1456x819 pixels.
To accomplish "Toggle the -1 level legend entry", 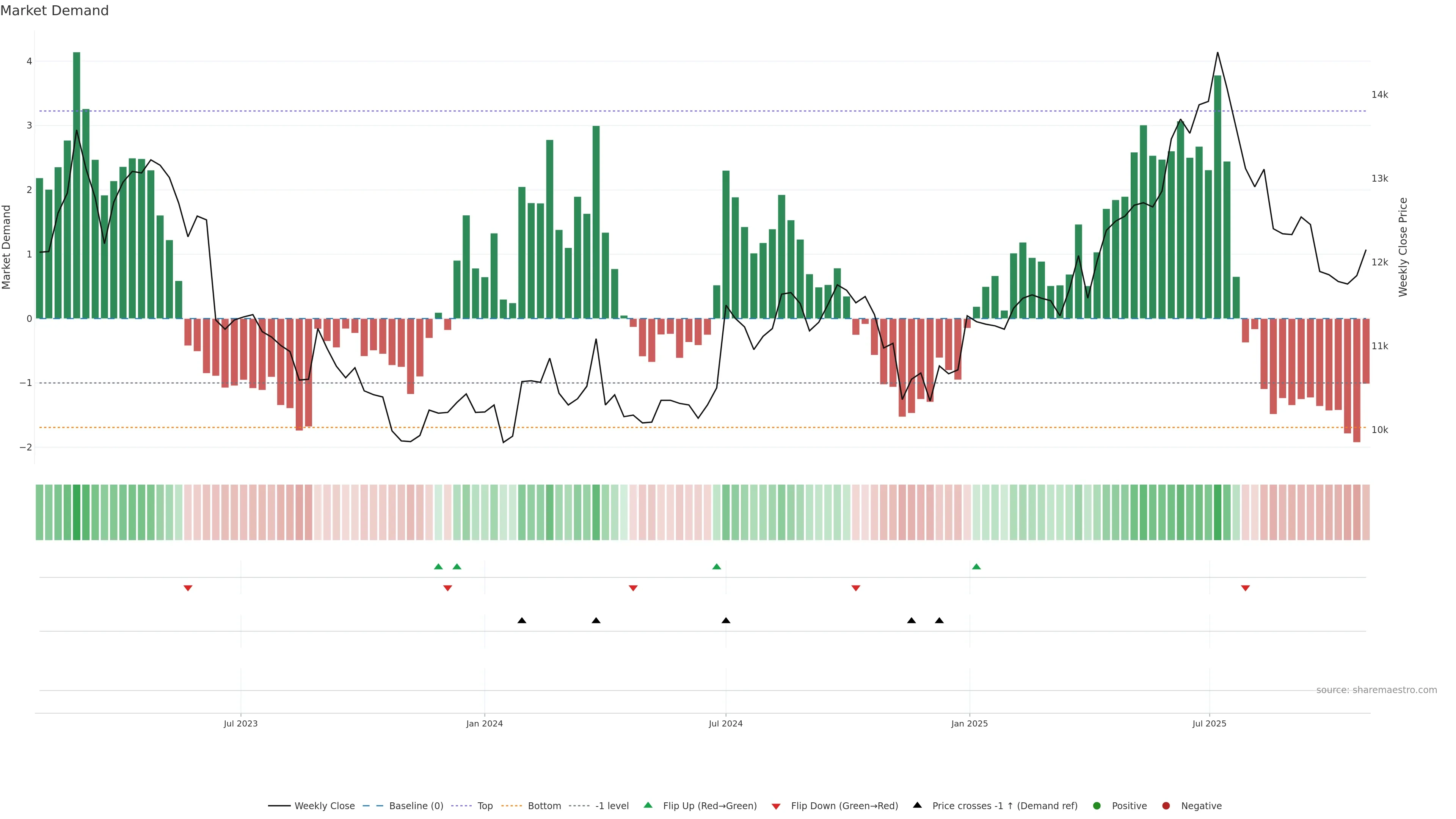I will 612,805.
